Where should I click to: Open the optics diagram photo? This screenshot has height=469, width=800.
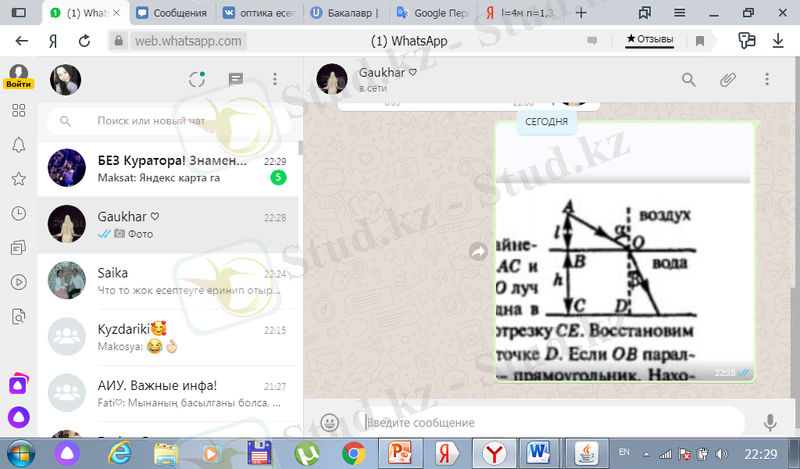pos(624,252)
